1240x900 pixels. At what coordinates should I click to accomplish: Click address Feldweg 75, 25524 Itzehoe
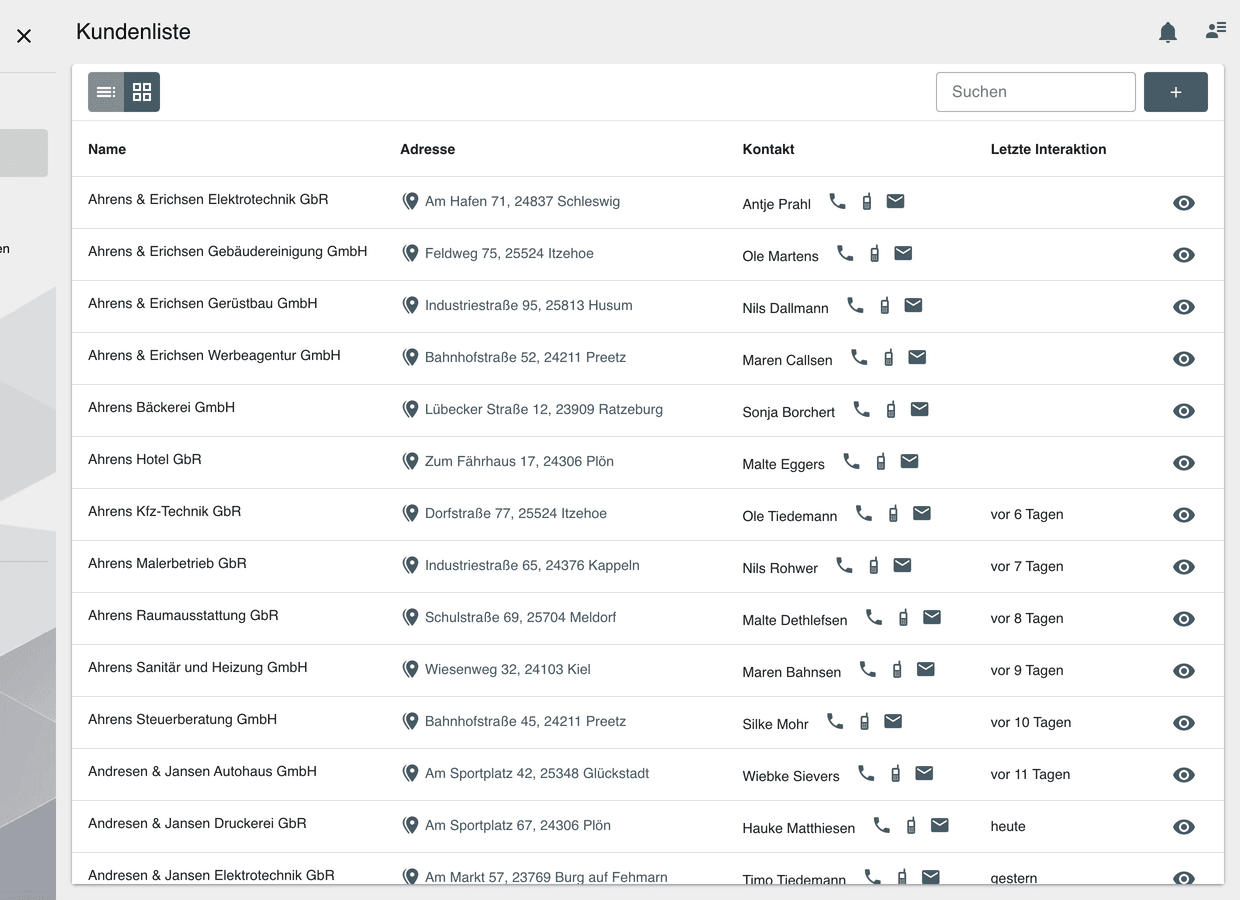click(509, 253)
